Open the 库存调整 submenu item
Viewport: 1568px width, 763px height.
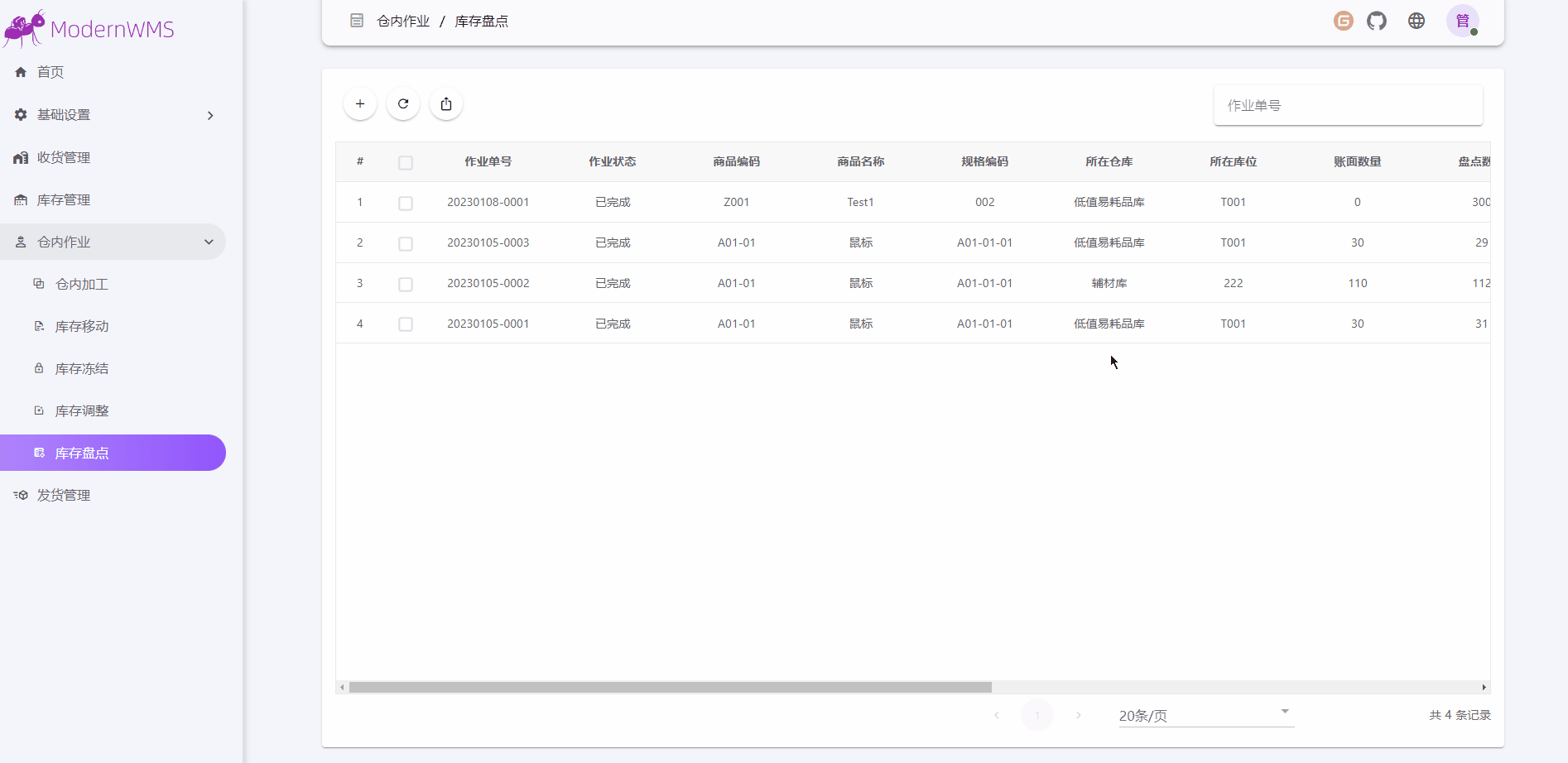coord(113,410)
